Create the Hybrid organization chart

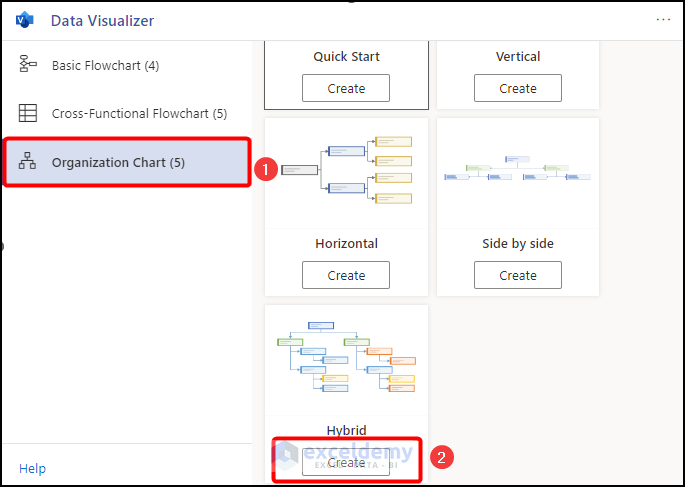point(346,462)
